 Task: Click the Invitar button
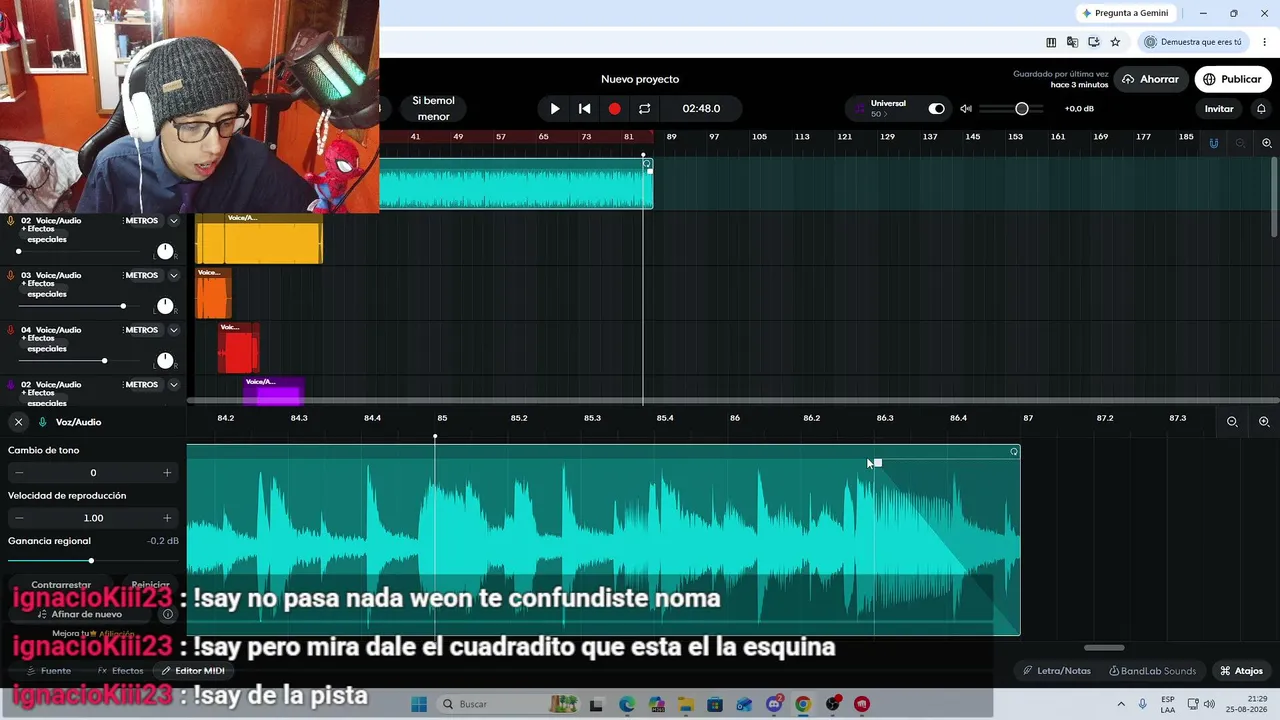click(1219, 108)
